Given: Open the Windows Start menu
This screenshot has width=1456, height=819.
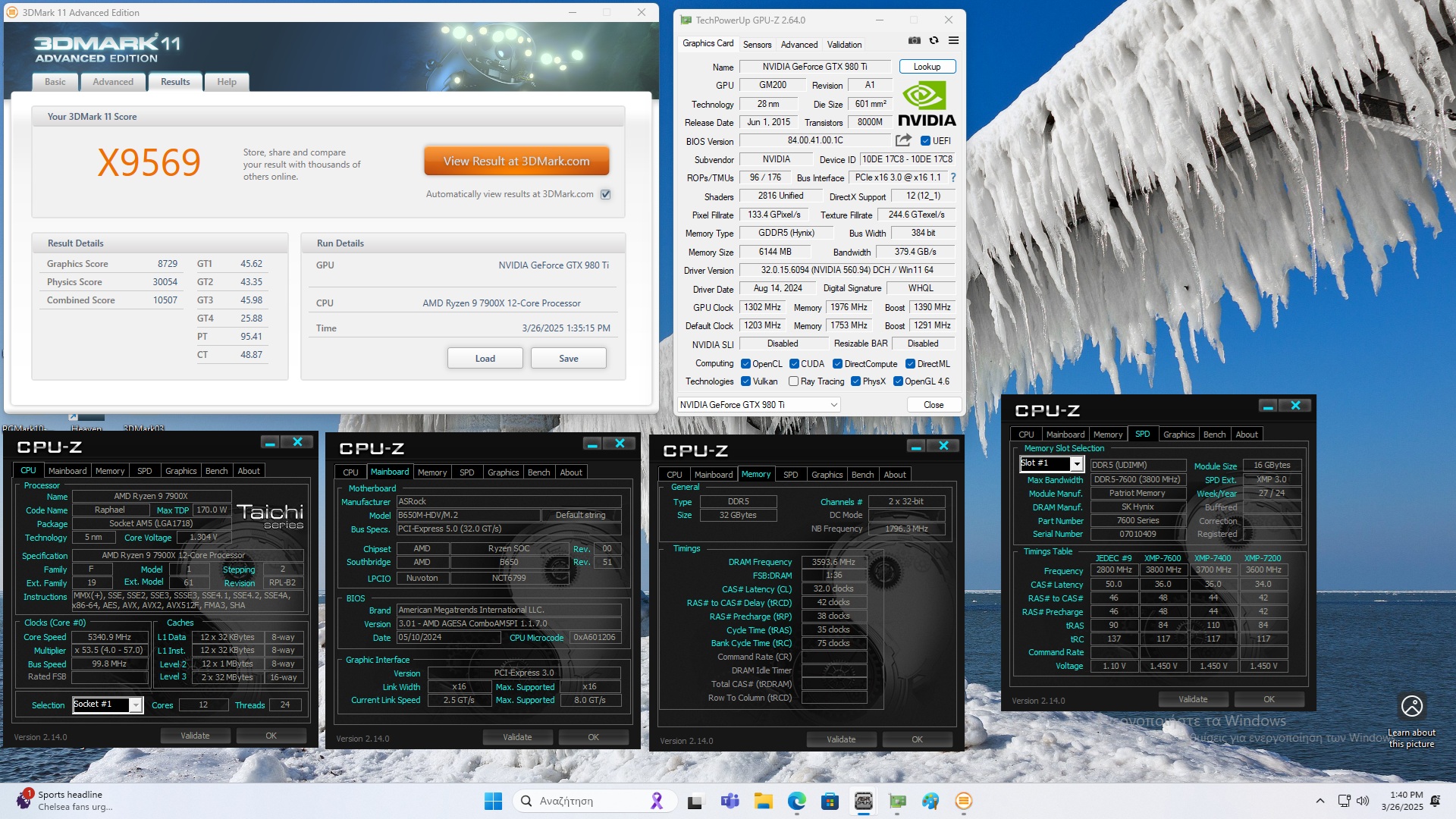Looking at the screenshot, I should (x=493, y=801).
